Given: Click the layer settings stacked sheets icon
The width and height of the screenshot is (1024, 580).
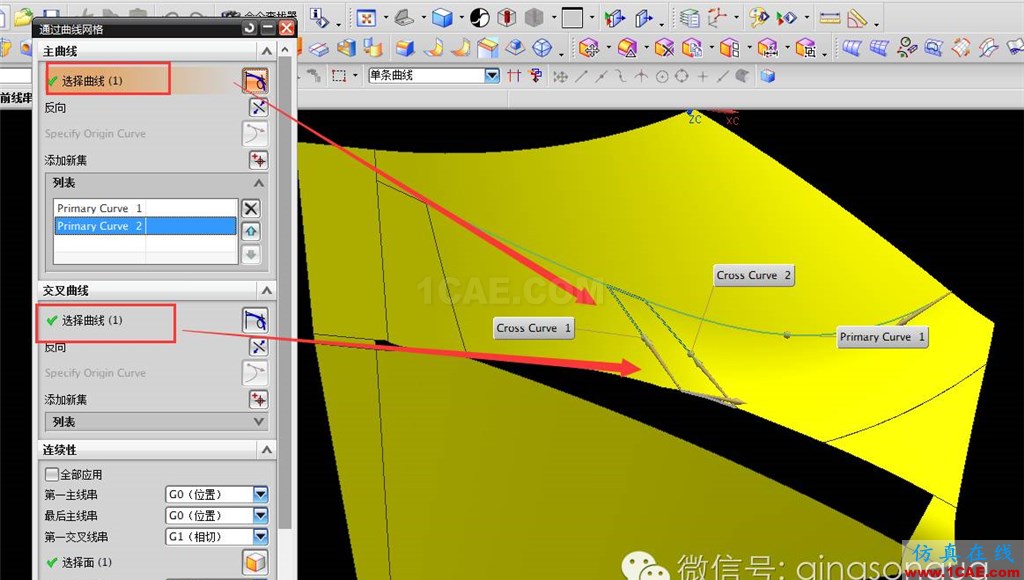Looking at the screenshot, I should coord(690,18).
